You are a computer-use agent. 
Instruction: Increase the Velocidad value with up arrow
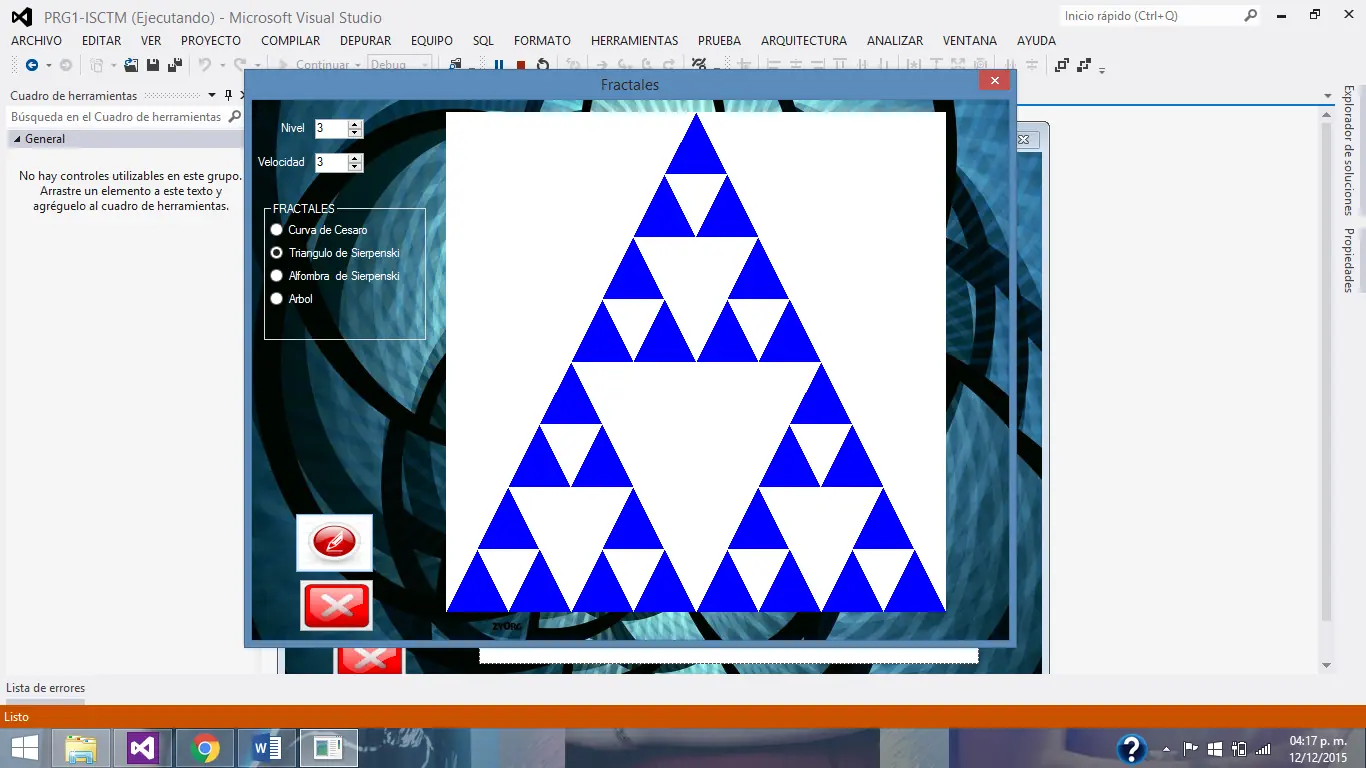click(x=355, y=158)
